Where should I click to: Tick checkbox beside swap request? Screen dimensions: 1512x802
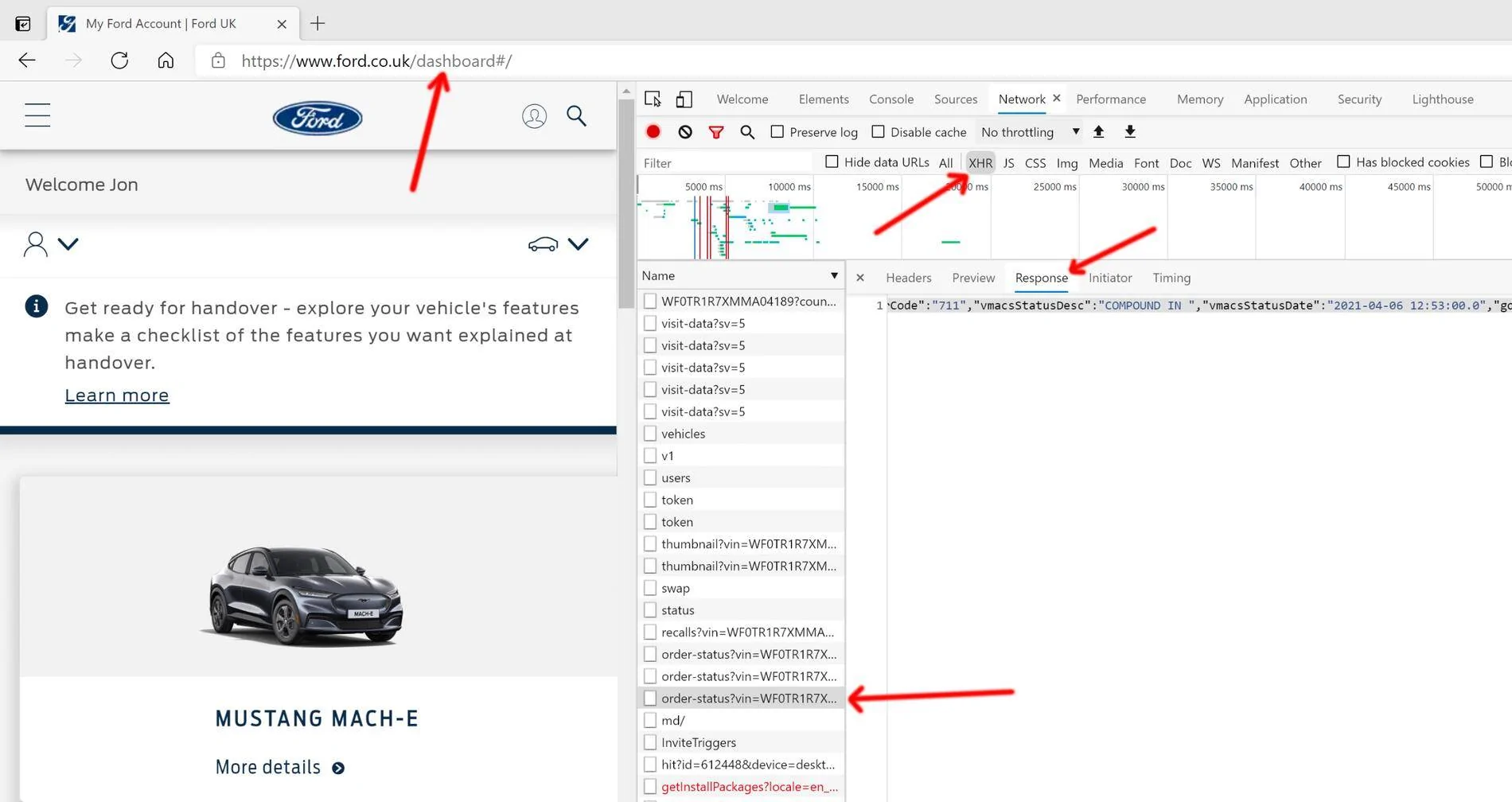650,588
